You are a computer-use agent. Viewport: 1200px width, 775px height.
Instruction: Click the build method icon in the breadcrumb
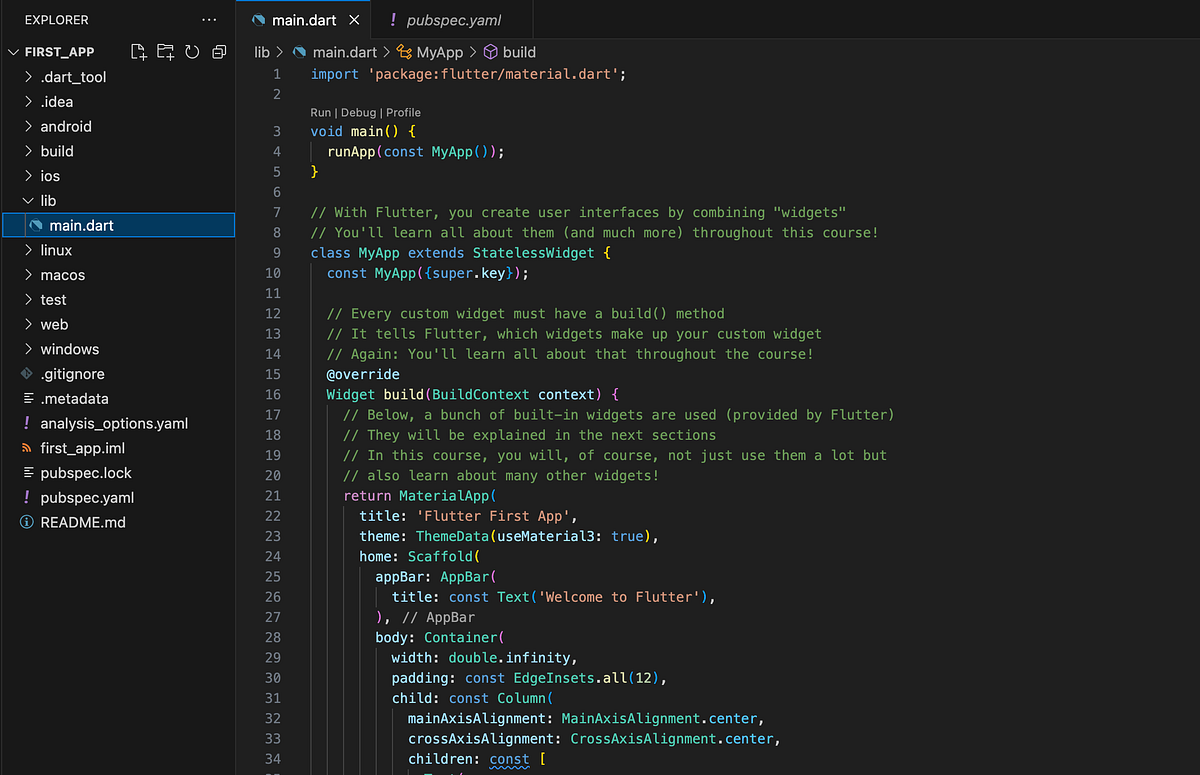pyautogui.click(x=490, y=52)
